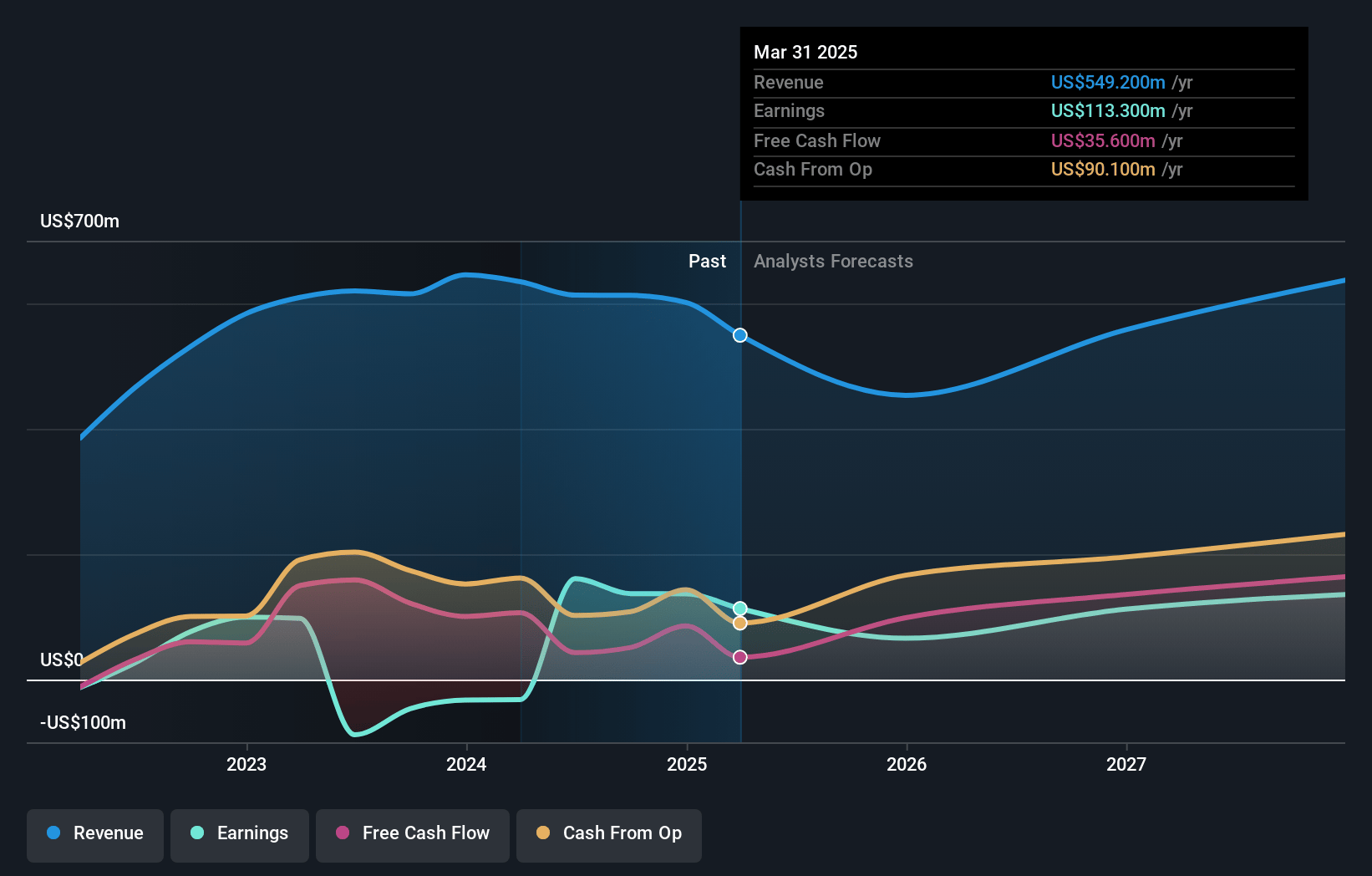Screen dimensions: 1372x876
Task: Toggle the Revenue legend button
Action: (95, 835)
